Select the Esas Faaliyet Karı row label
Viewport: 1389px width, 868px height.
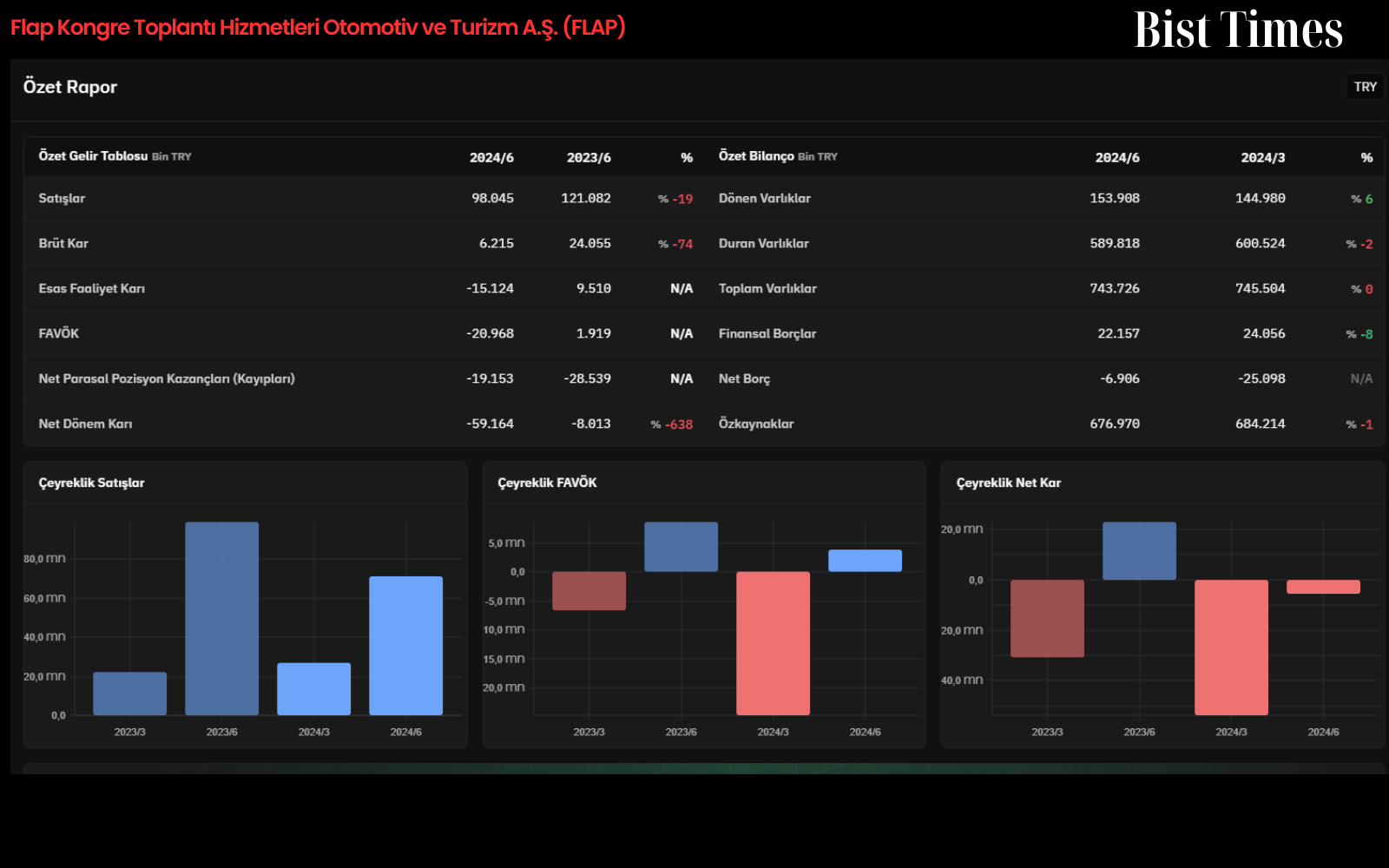[x=92, y=289]
